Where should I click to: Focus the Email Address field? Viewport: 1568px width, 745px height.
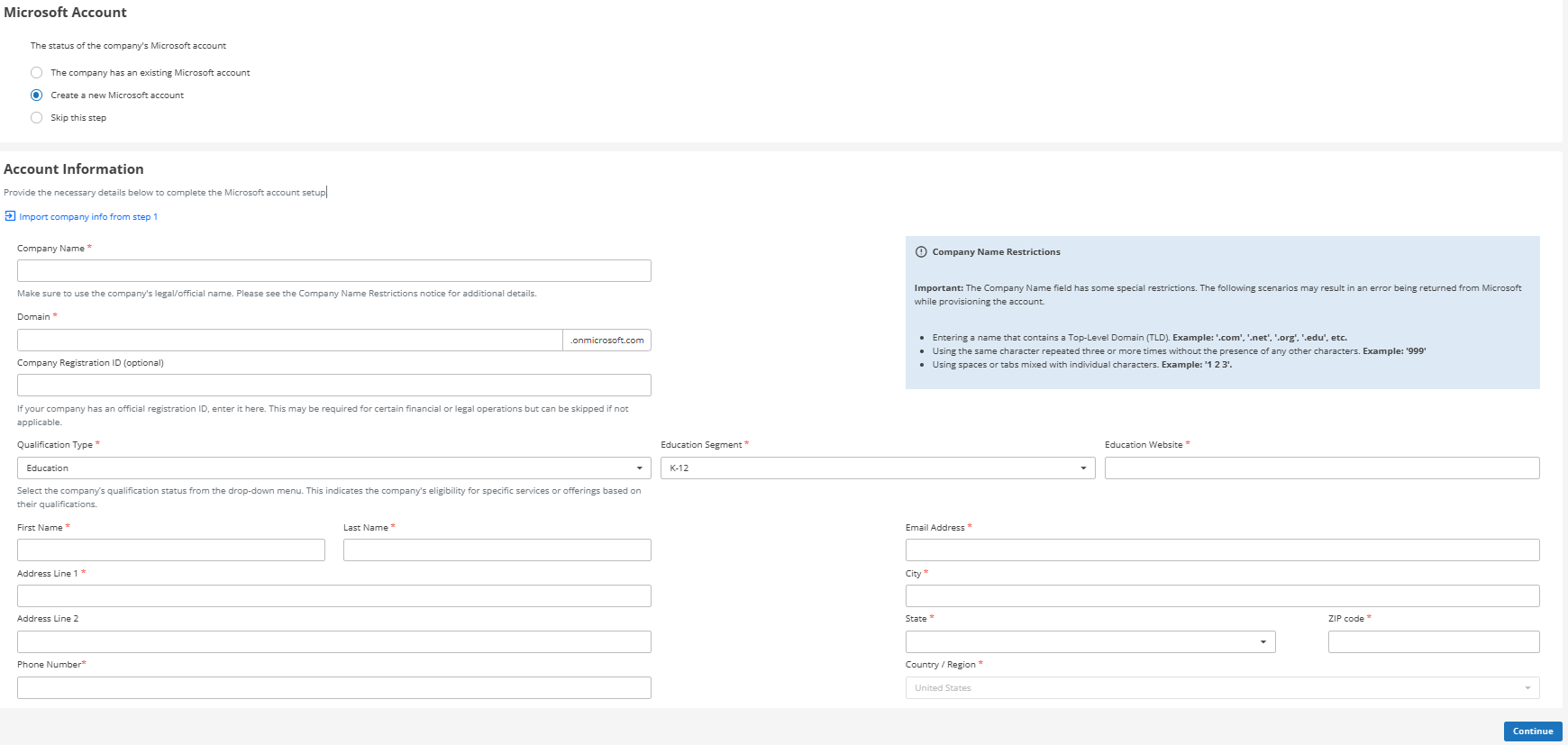[x=1223, y=550]
